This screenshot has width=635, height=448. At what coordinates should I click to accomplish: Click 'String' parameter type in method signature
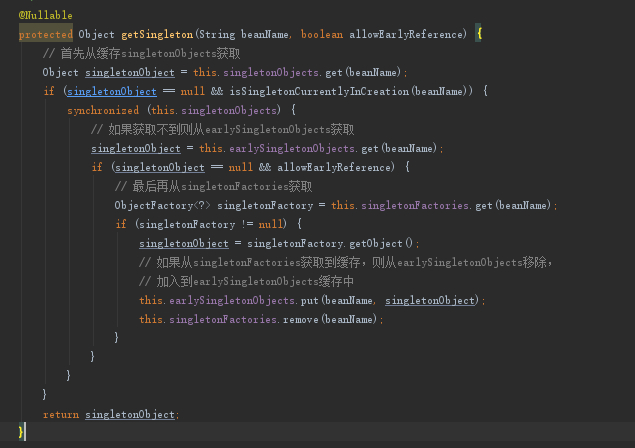(x=217, y=34)
